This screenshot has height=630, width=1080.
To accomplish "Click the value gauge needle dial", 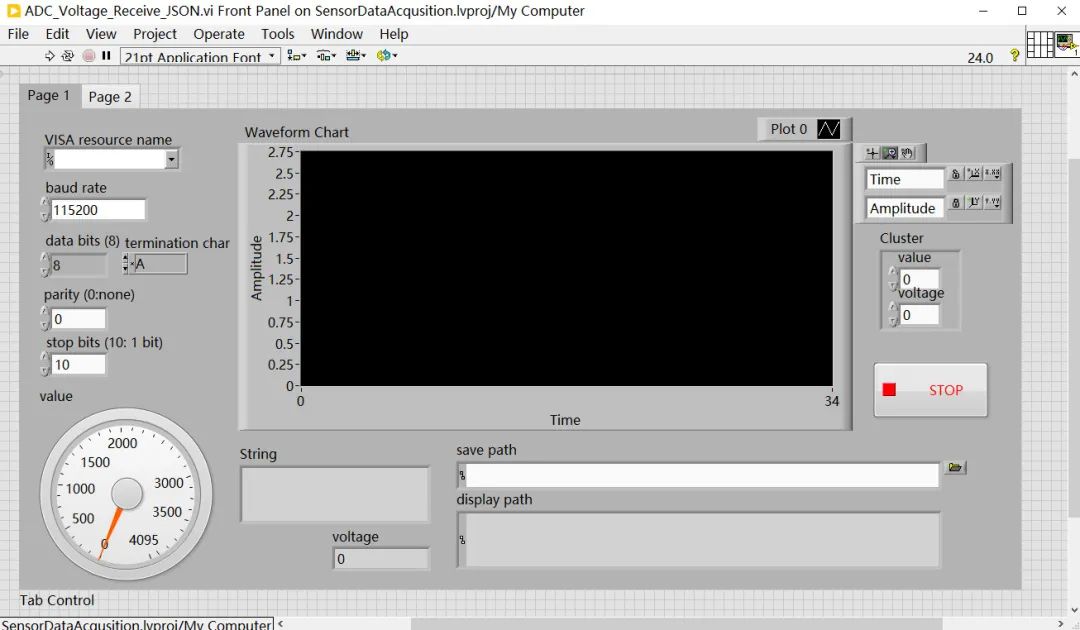I will pos(126,494).
